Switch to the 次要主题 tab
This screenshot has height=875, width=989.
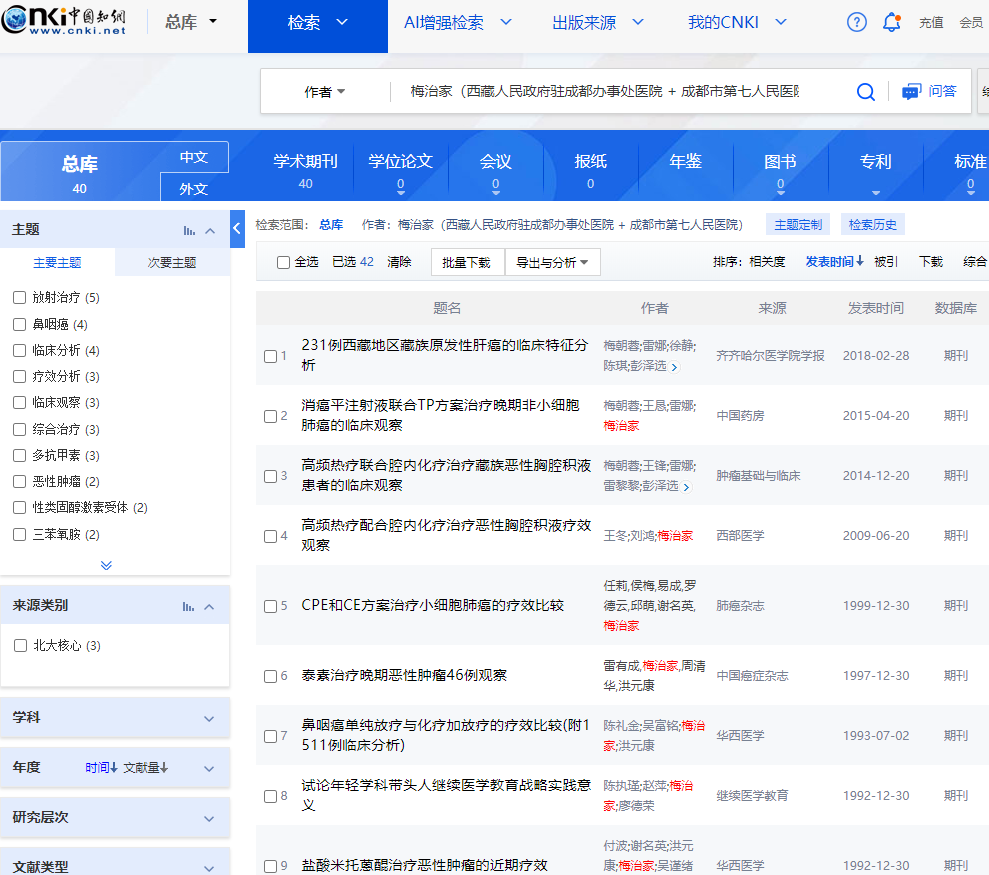(x=172, y=263)
